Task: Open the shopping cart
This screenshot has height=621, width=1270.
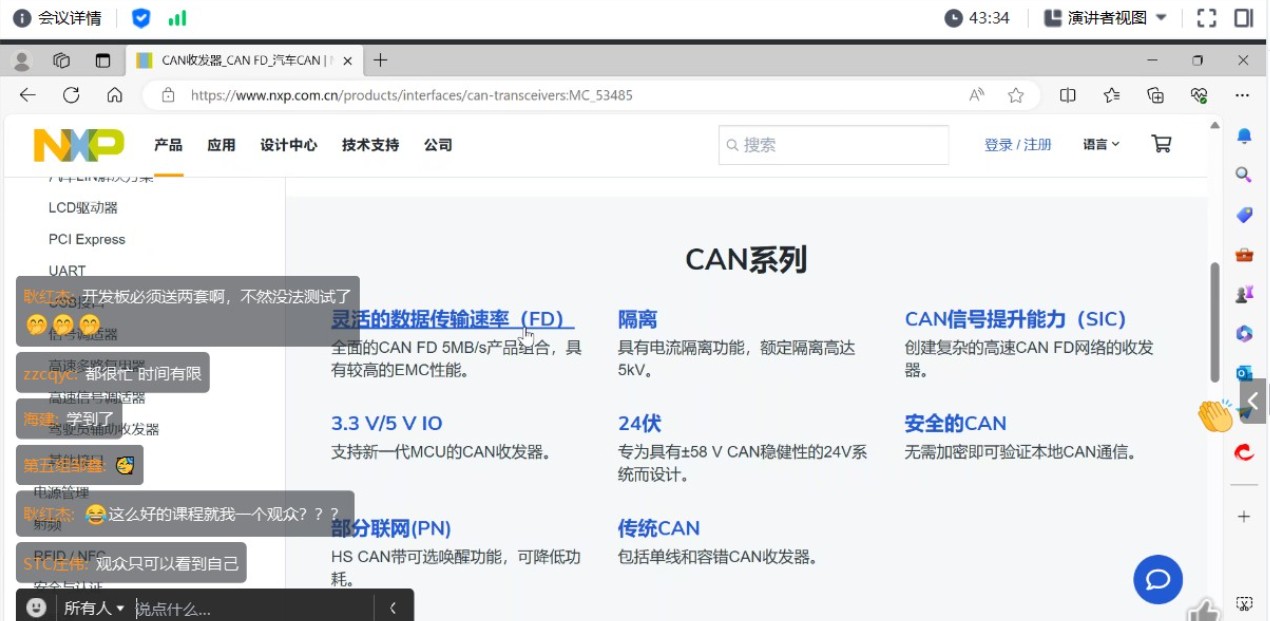Action: pos(1161,144)
